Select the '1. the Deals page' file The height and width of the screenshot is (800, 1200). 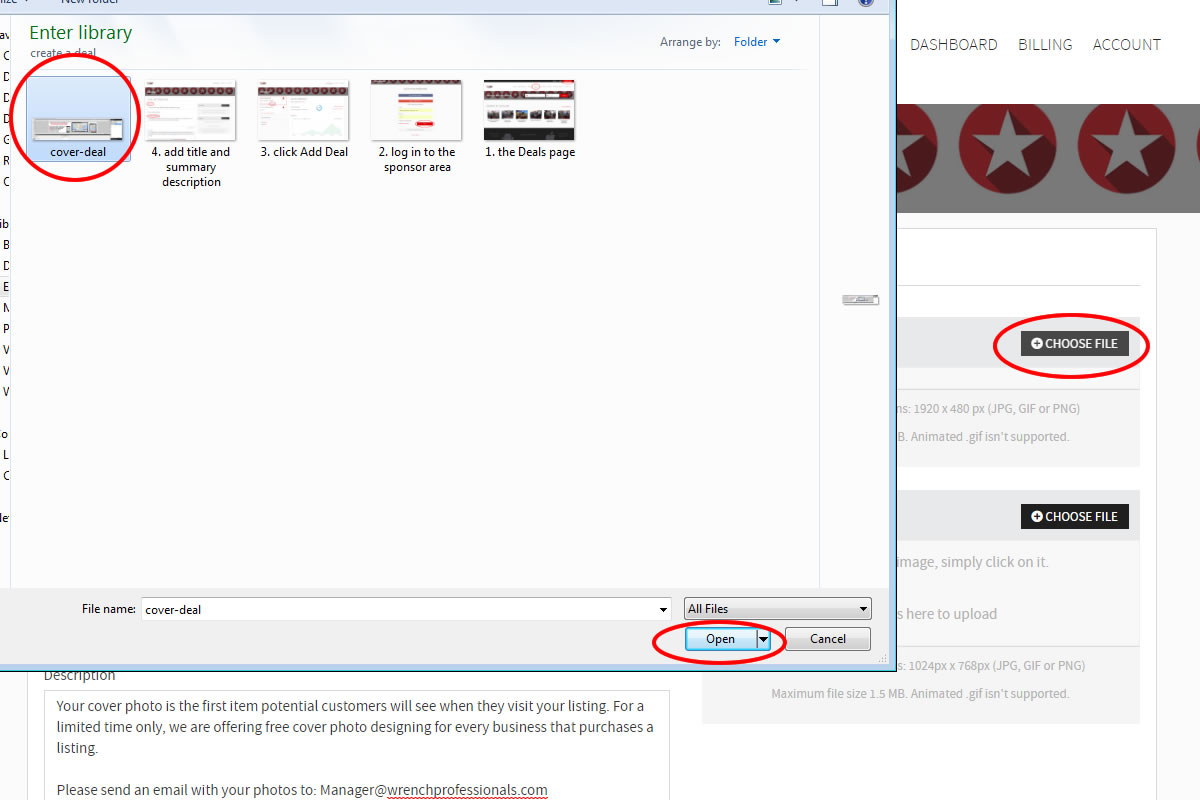point(530,119)
